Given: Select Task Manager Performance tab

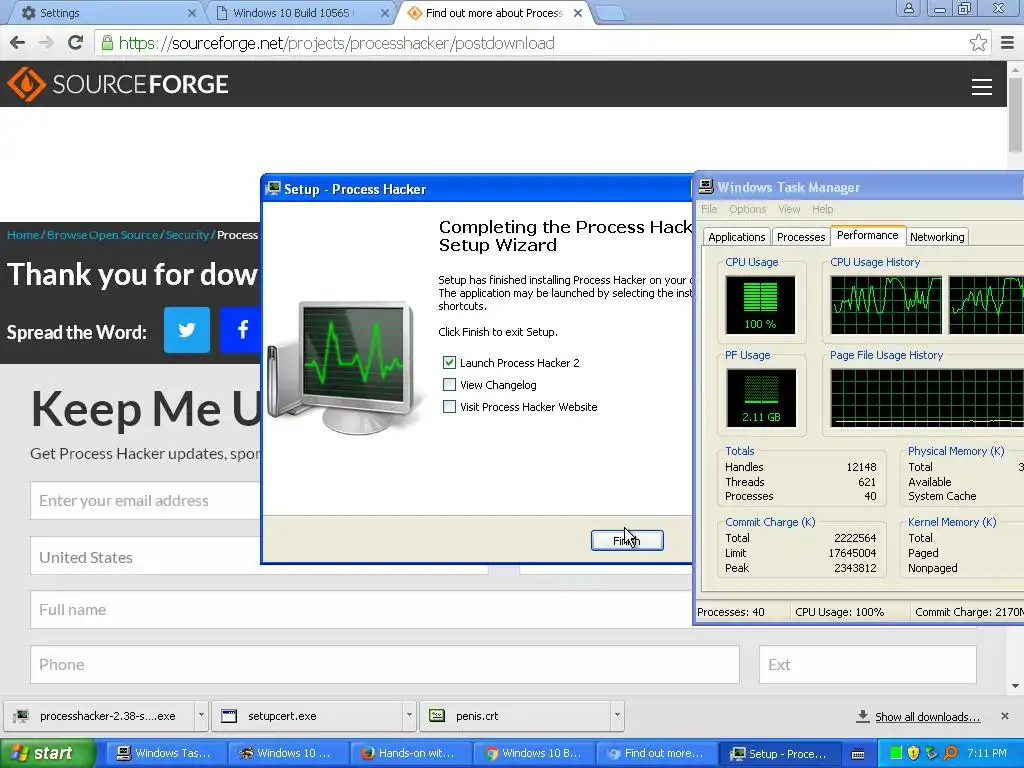Looking at the screenshot, I should tap(867, 235).
